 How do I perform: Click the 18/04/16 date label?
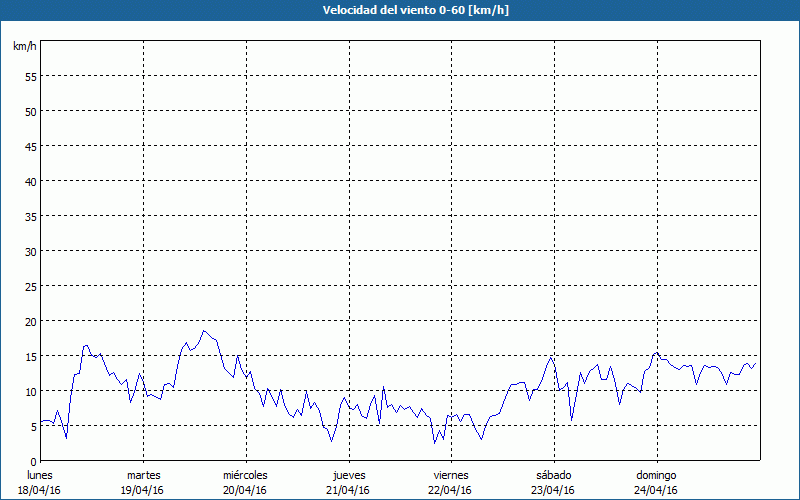click(39, 490)
